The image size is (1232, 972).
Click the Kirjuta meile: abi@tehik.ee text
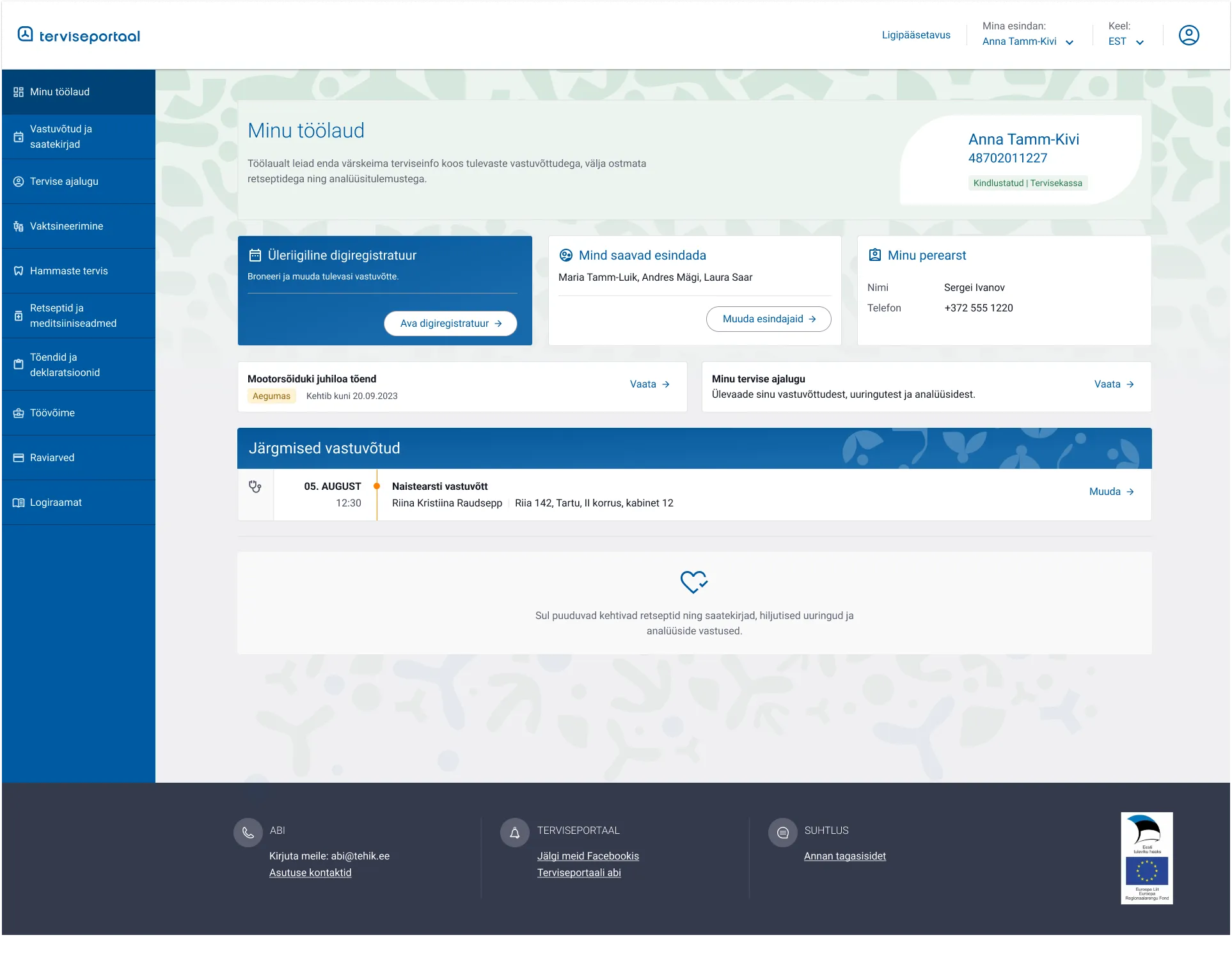[x=329, y=856]
